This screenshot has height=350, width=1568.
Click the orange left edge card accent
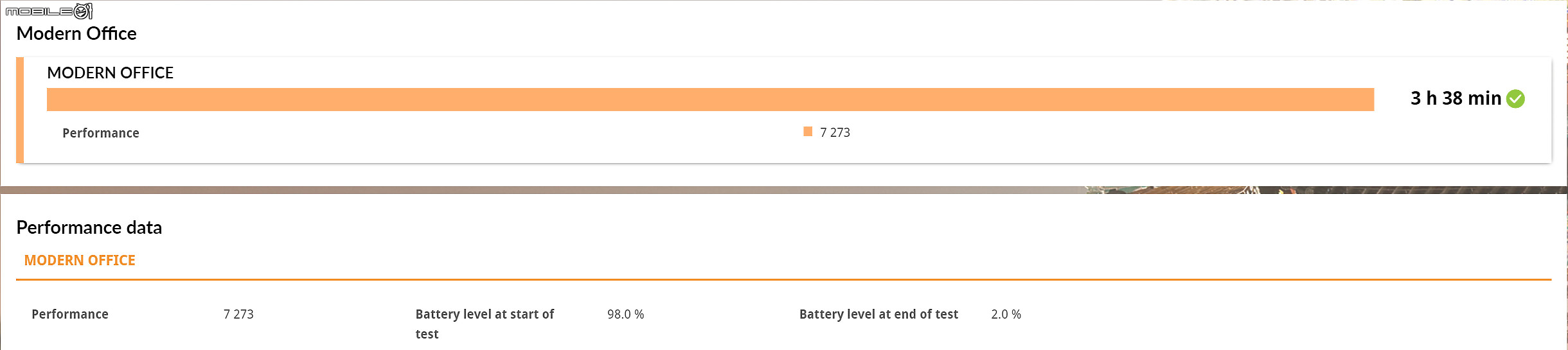(20, 110)
